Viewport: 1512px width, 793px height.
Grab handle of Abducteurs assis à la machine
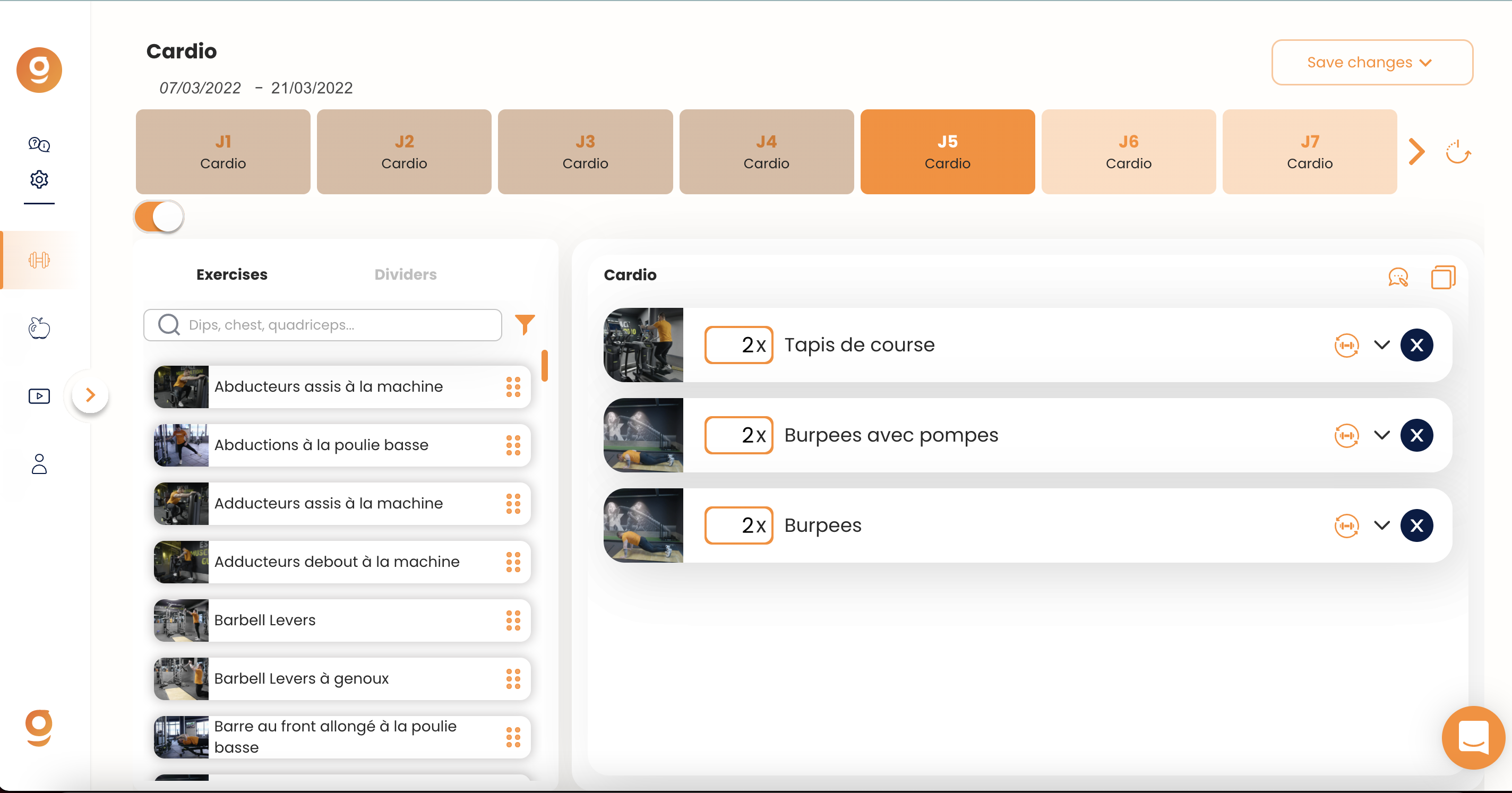point(513,387)
